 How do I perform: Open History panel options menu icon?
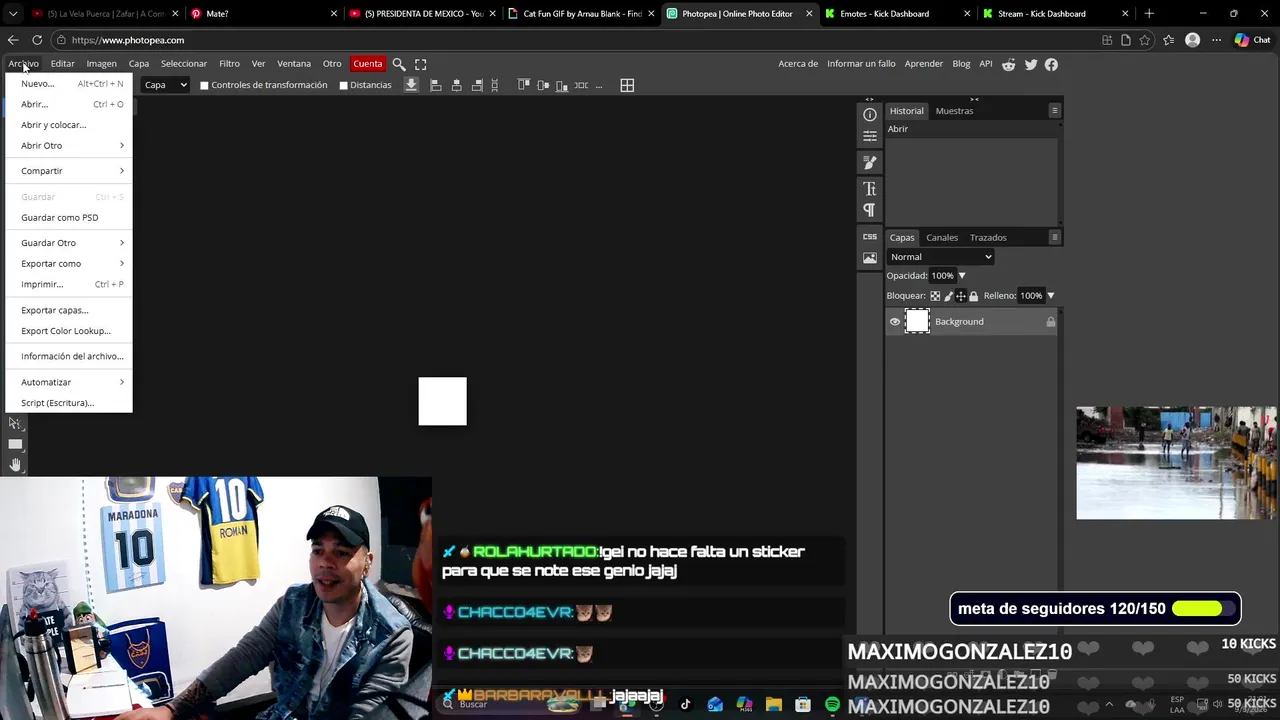[x=1054, y=111]
